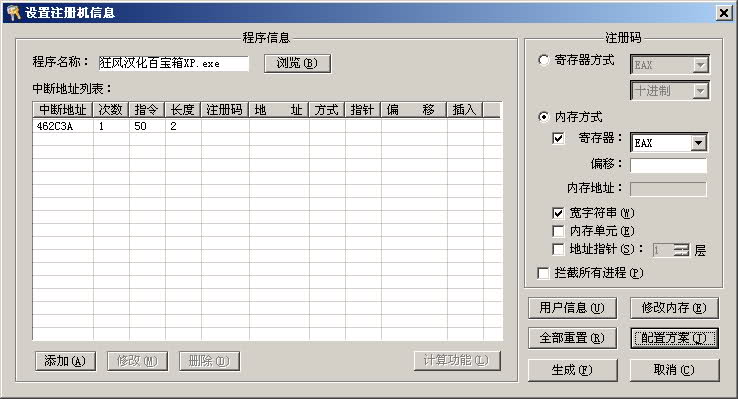738x399 pixels.
Task: Click 修改内存(E) button
Action: pyautogui.click(x=674, y=308)
